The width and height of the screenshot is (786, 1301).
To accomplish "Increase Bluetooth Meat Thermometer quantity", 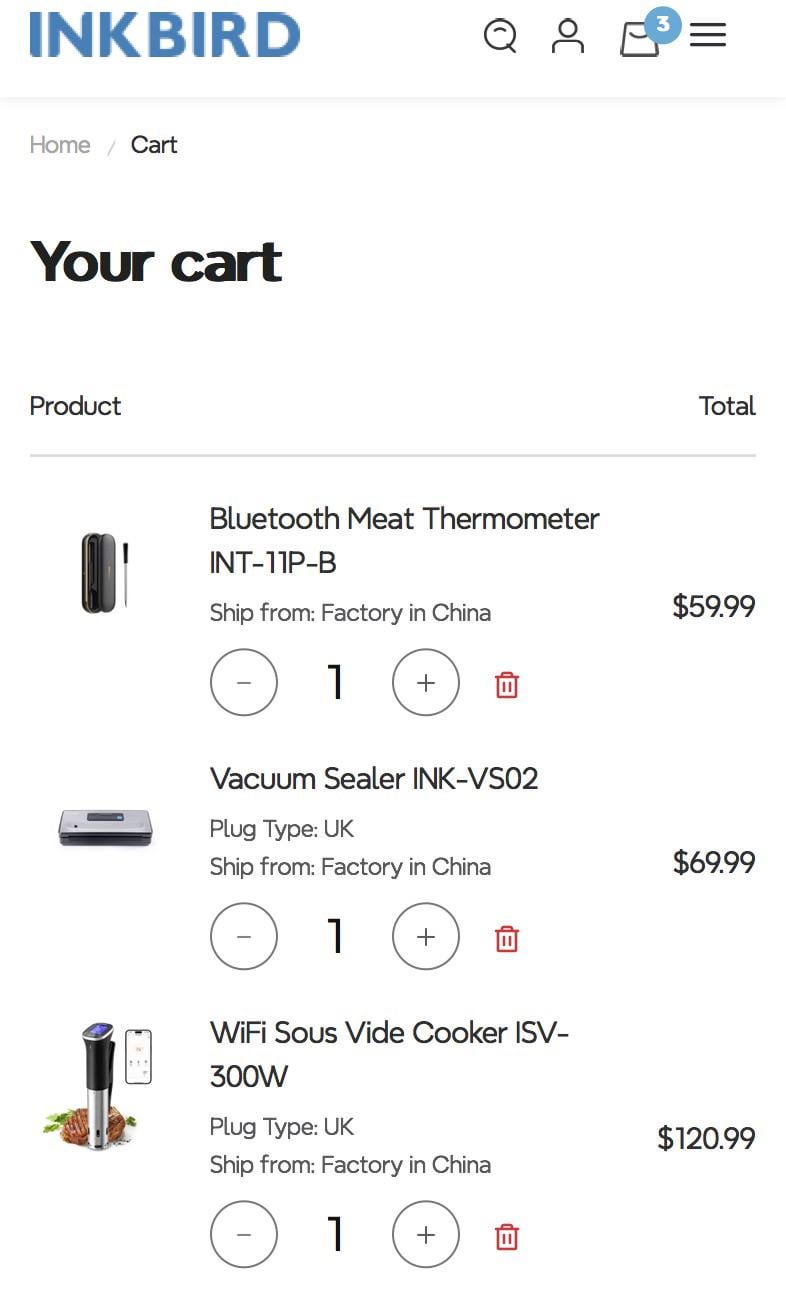I will [x=426, y=683].
